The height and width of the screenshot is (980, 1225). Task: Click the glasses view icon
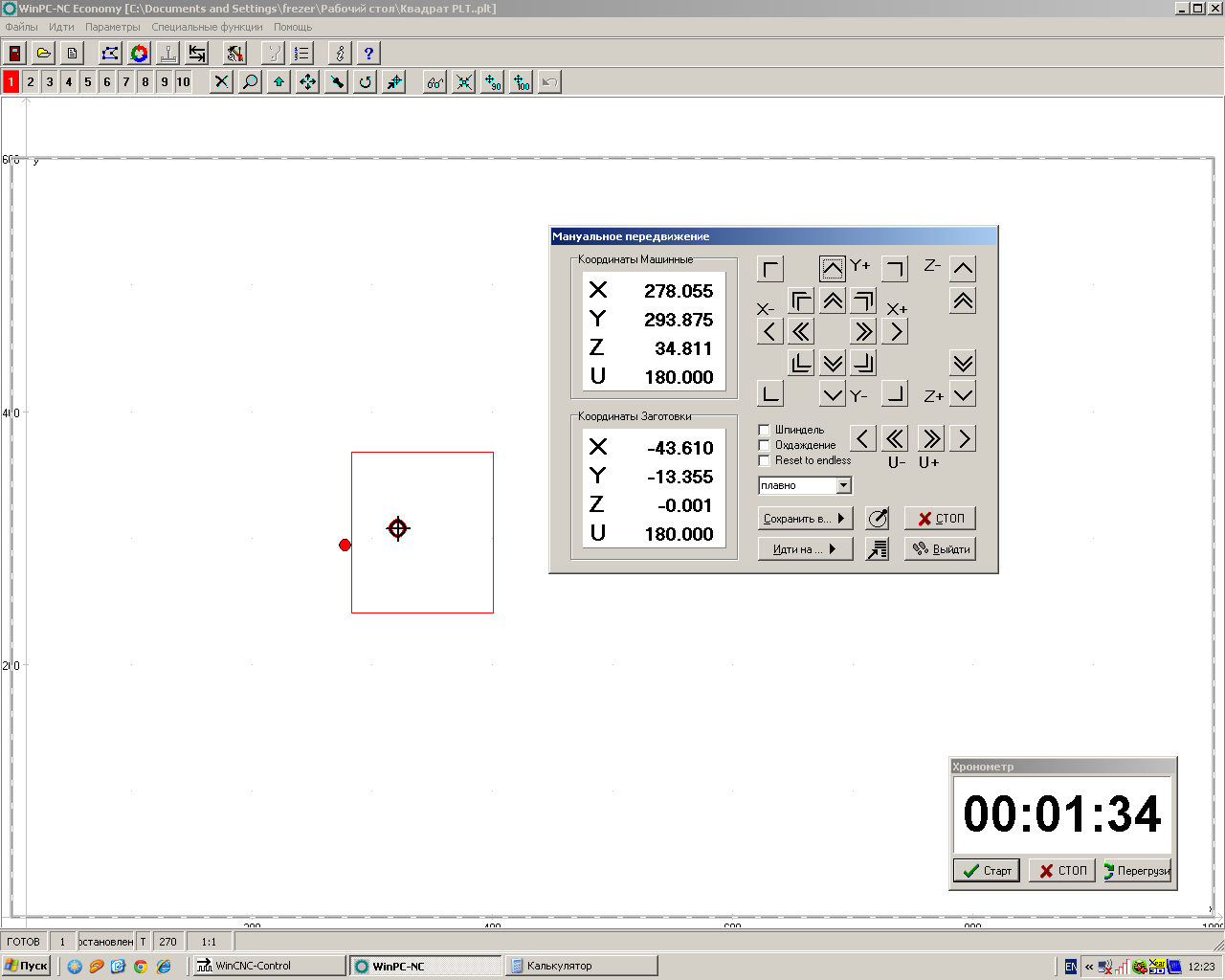point(434,82)
